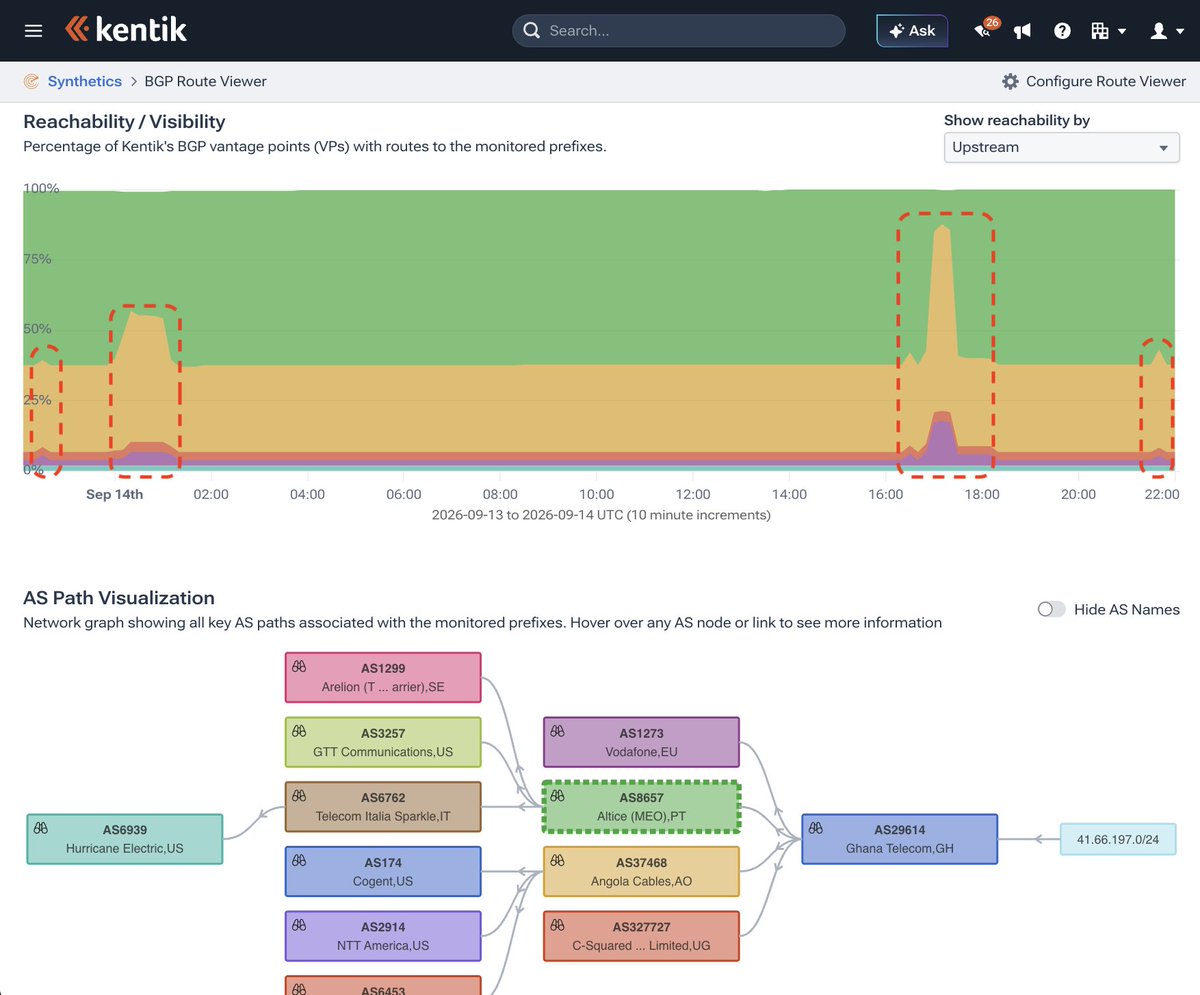This screenshot has height=995, width=1200.
Task: Click binoculars icon on AS174 node
Action: pyautogui.click(x=298, y=861)
